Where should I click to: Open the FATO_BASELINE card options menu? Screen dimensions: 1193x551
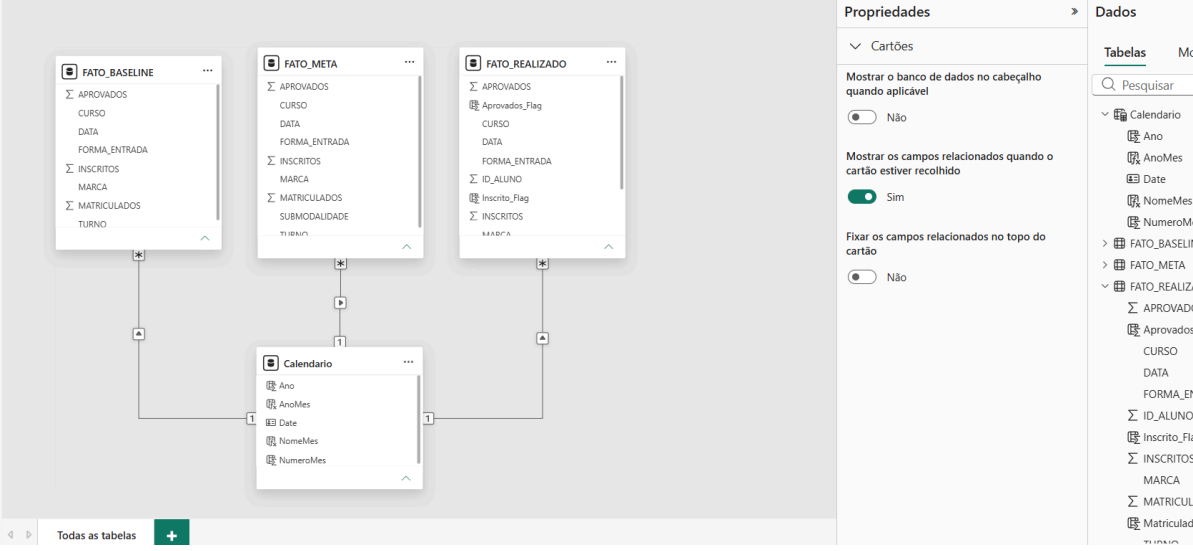pos(208,72)
